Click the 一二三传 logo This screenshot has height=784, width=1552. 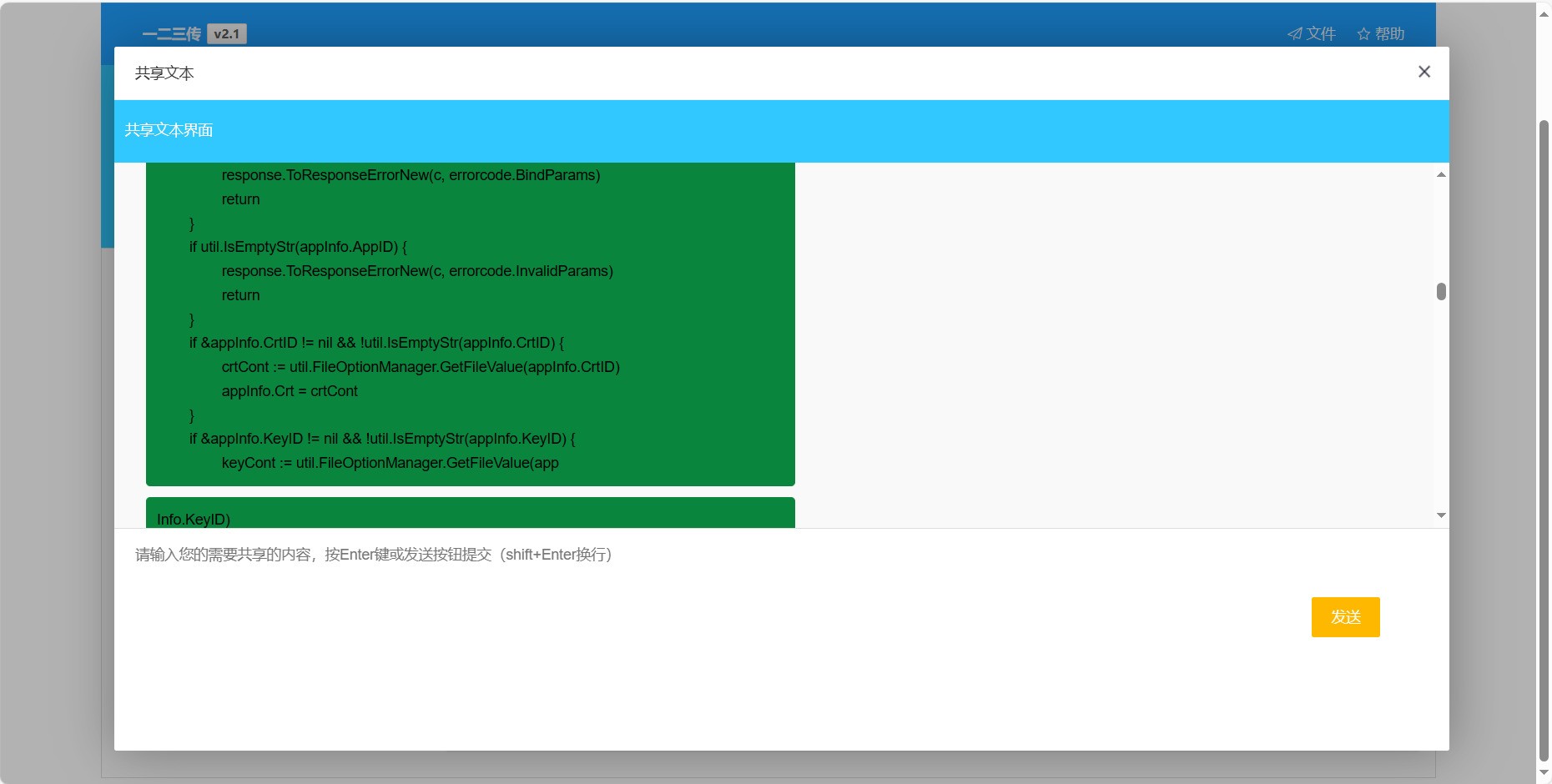(171, 34)
